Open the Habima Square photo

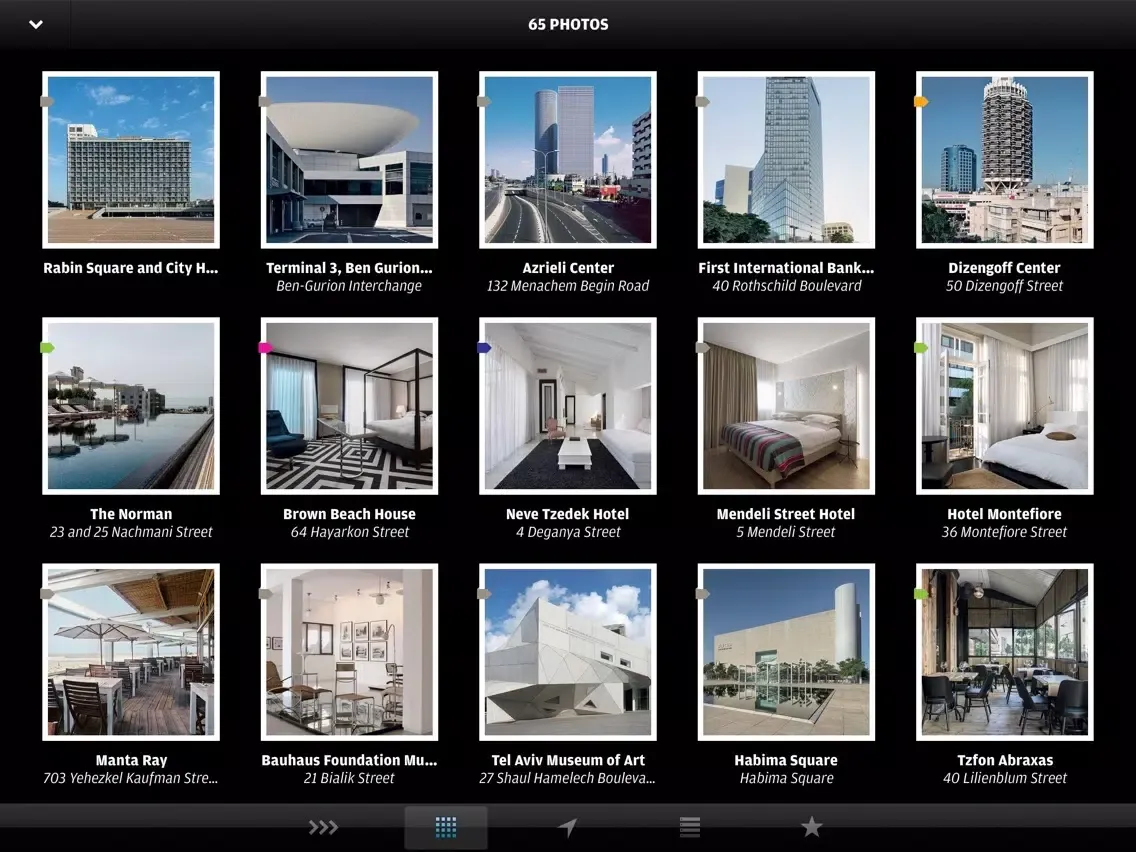786,652
